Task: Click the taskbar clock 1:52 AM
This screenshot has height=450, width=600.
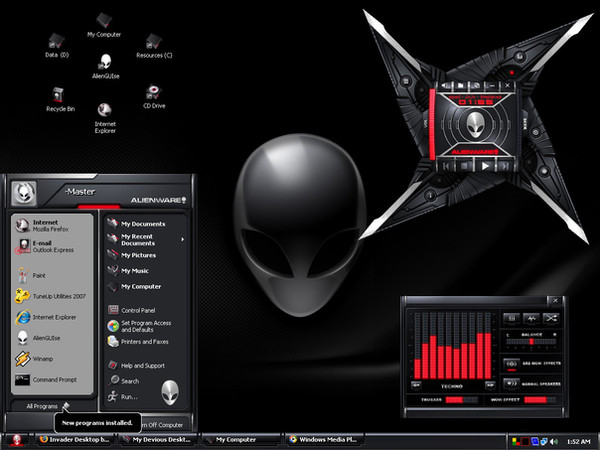Action: pos(579,442)
